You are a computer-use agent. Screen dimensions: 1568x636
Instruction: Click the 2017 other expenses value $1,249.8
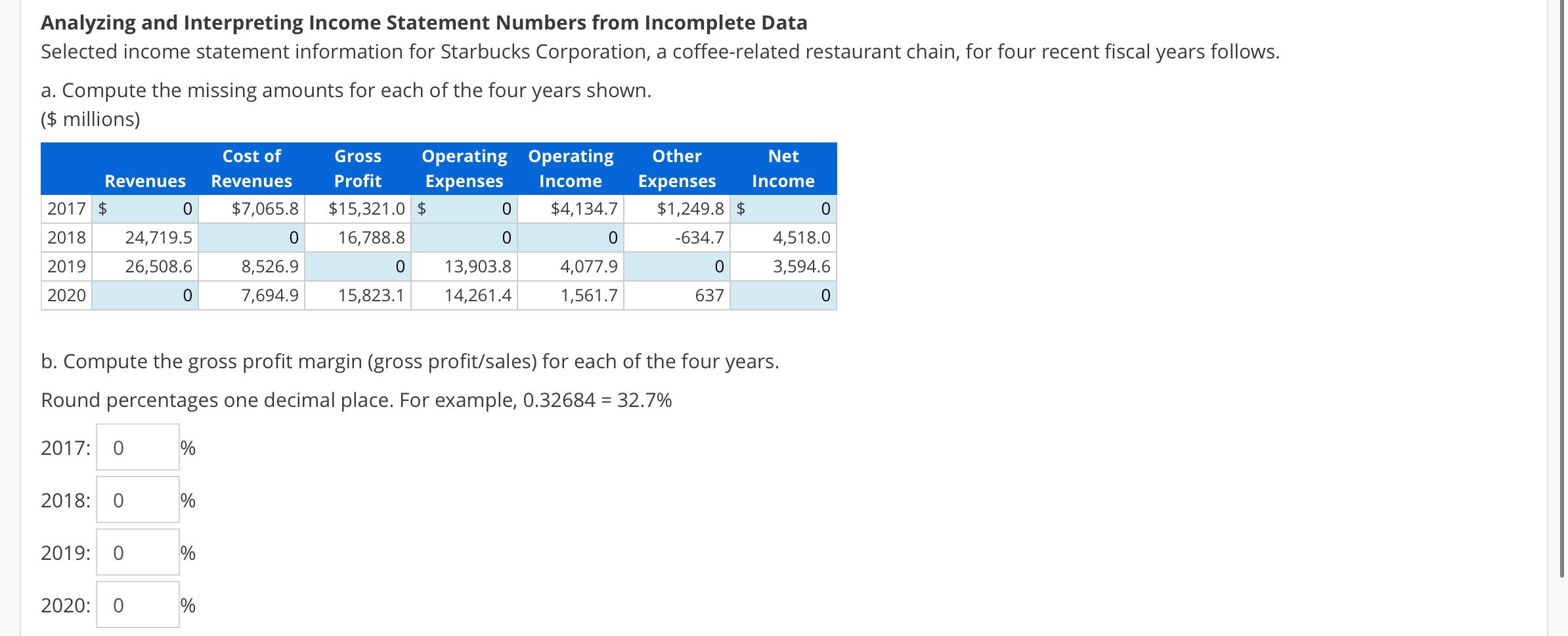tap(691, 209)
